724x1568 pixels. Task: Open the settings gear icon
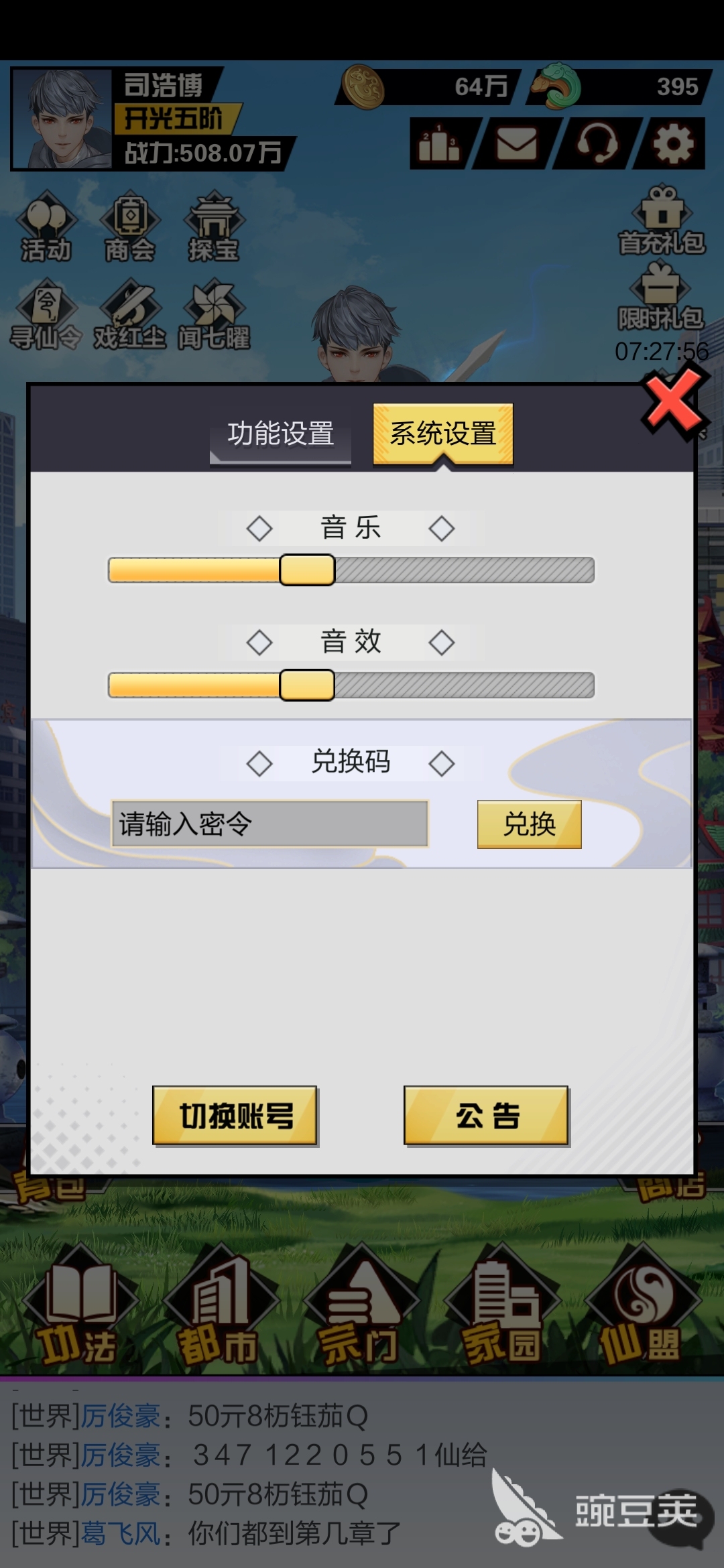coord(673,143)
